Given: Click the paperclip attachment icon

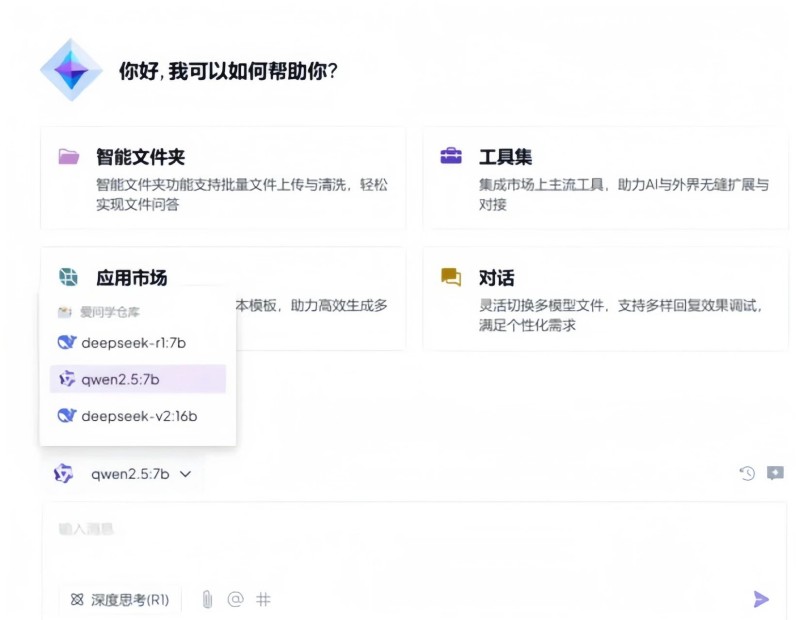Looking at the screenshot, I should click(x=206, y=599).
